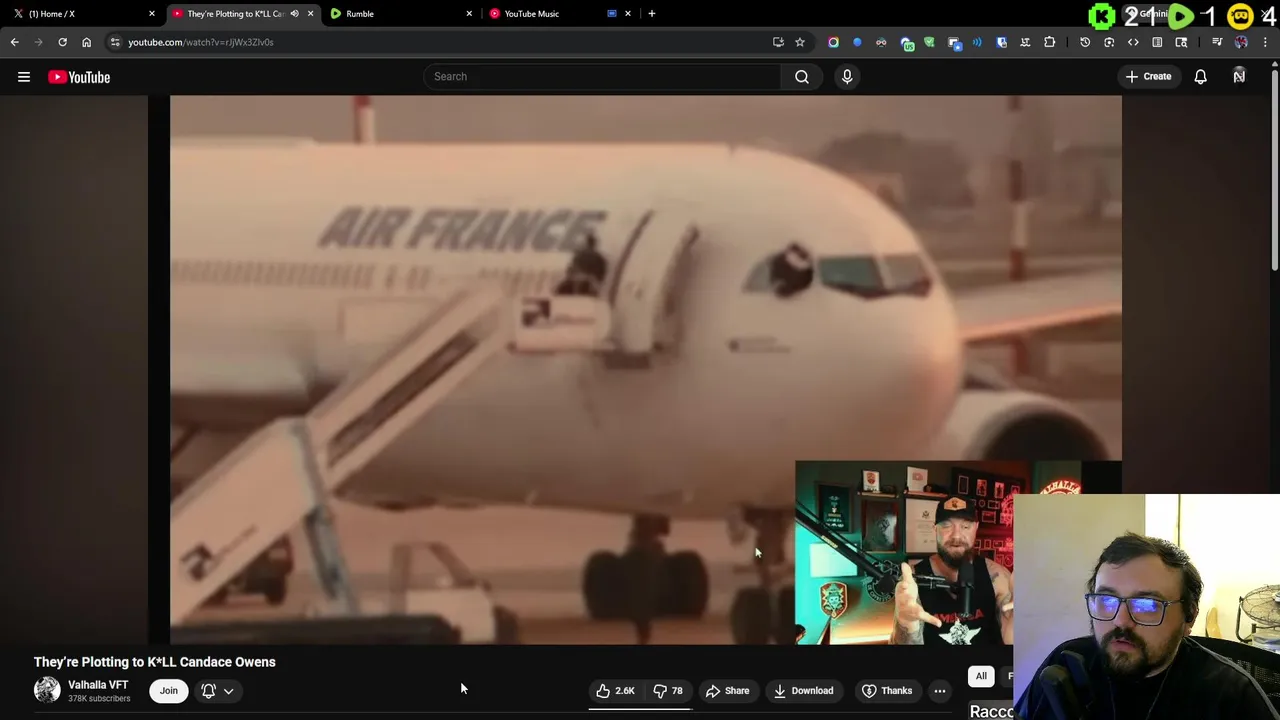This screenshot has height=720, width=1280.
Task: Open the notifications bell in YouTube header
Action: [1200, 77]
